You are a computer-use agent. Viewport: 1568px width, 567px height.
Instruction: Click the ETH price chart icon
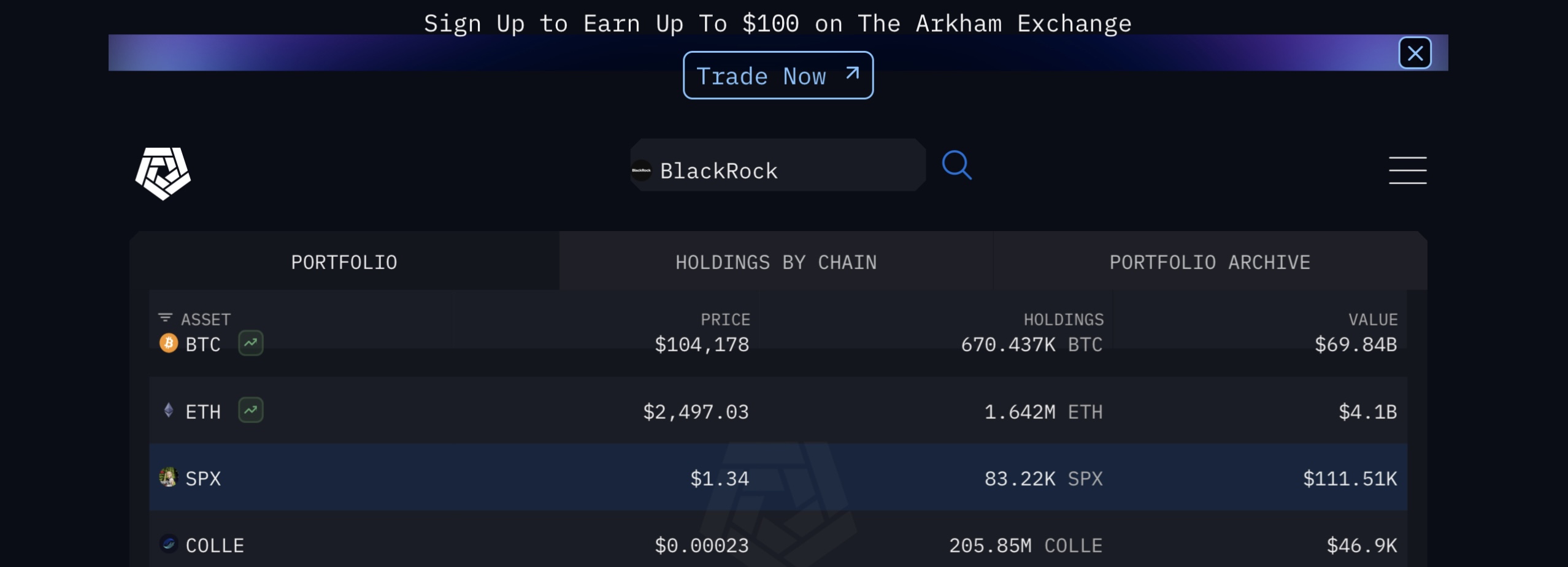251,411
